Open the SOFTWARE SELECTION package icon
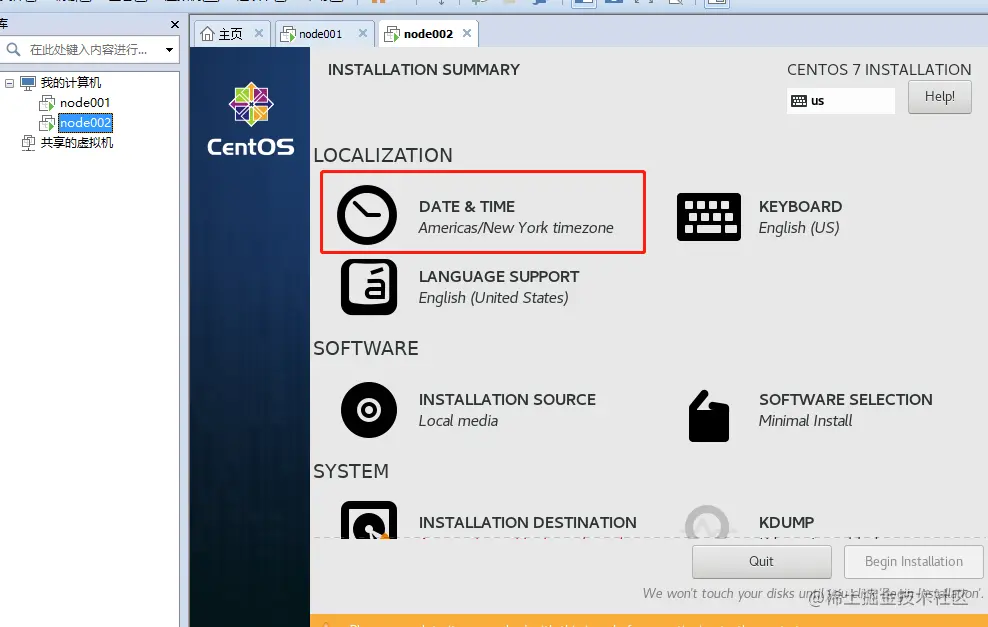This screenshot has height=627, width=988. pyautogui.click(x=709, y=417)
